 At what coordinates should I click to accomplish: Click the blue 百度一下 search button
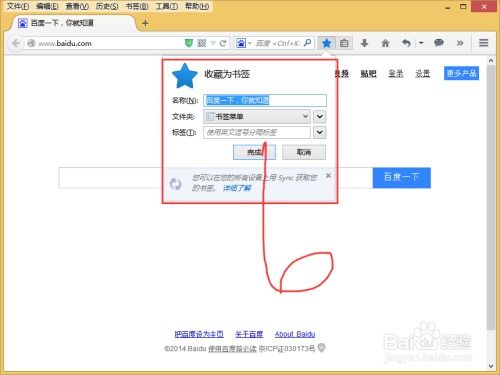click(402, 178)
